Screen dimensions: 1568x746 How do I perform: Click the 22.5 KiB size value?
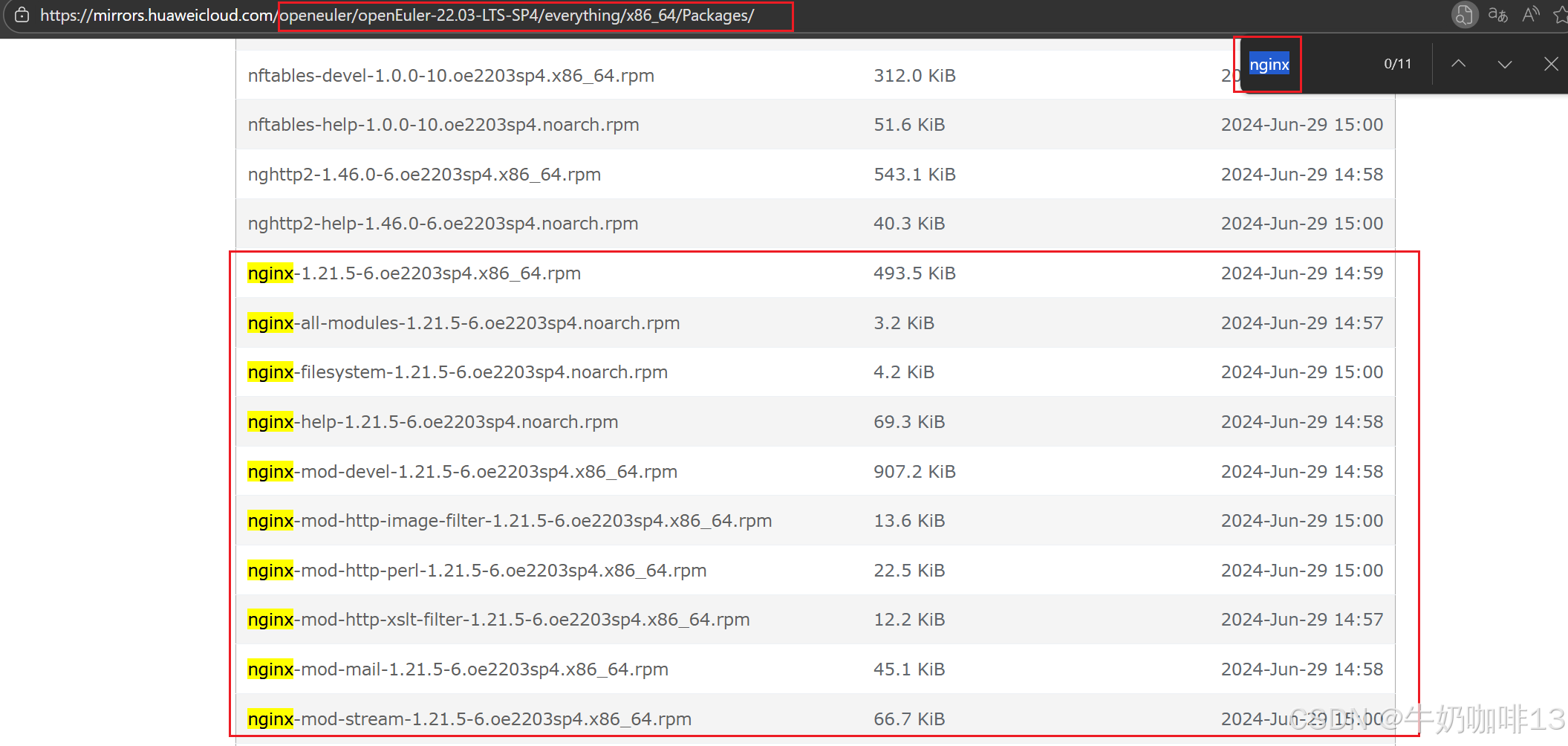(x=909, y=571)
